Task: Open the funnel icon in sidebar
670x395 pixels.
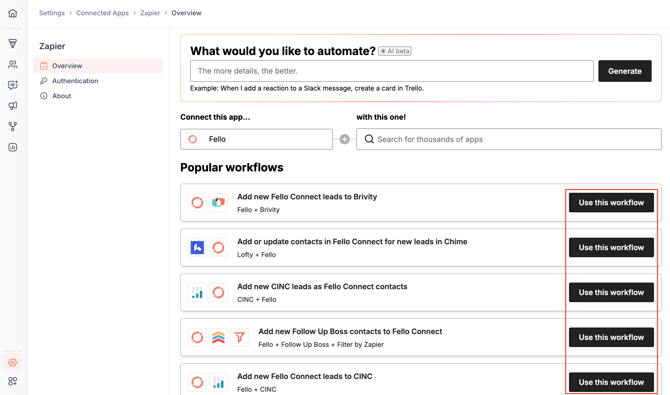Action: click(x=13, y=43)
